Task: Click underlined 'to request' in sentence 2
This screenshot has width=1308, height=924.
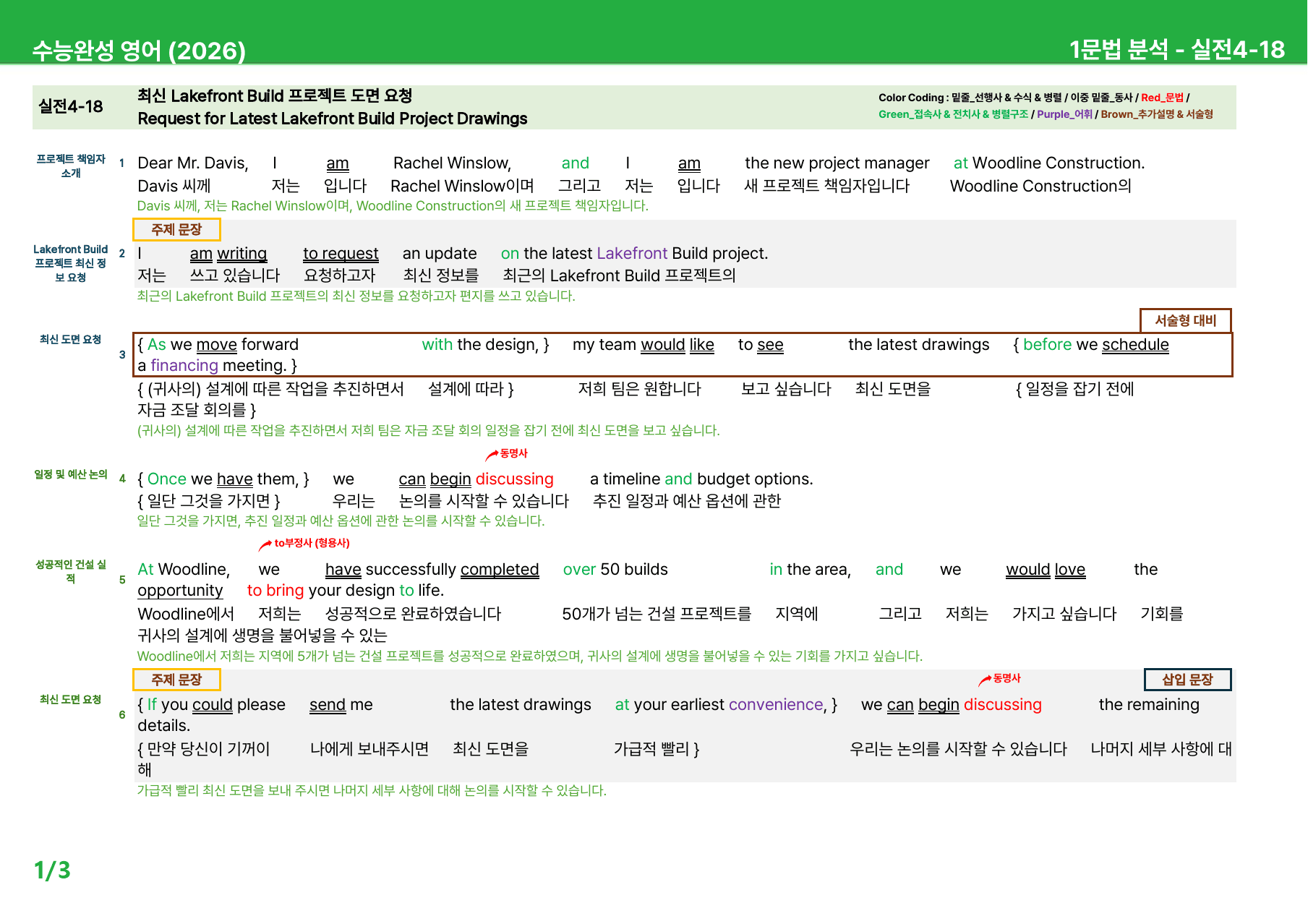Action: coord(341,254)
